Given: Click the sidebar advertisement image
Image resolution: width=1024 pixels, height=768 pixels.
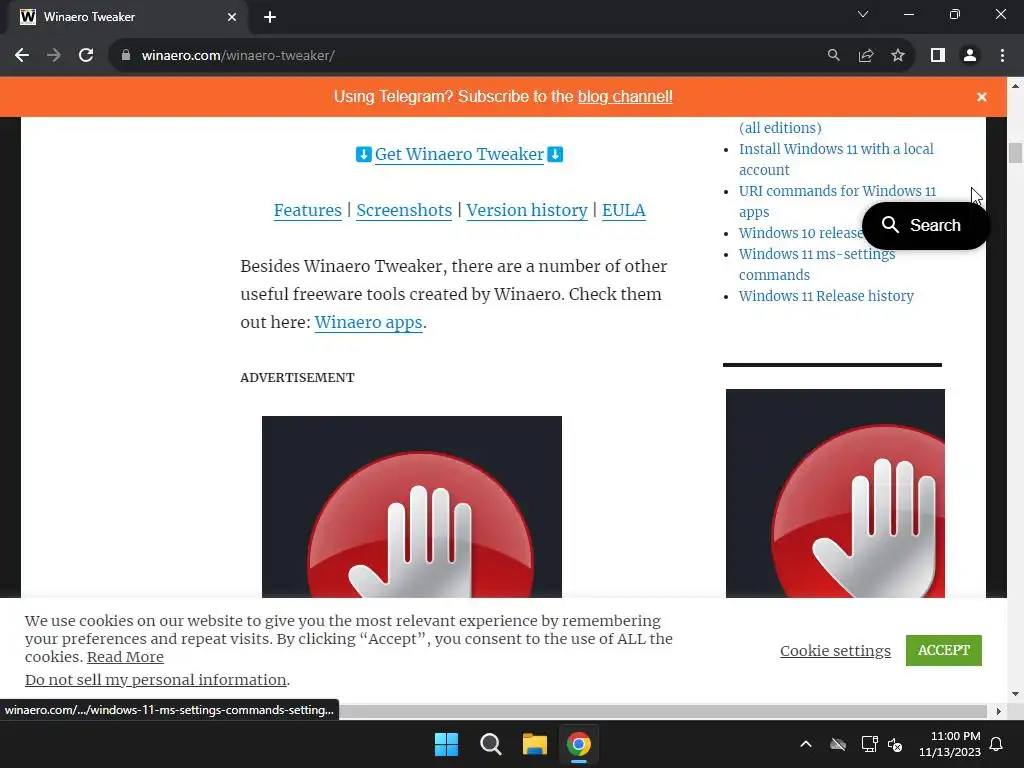Looking at the screenshot, I should click(x=835, y=493).
